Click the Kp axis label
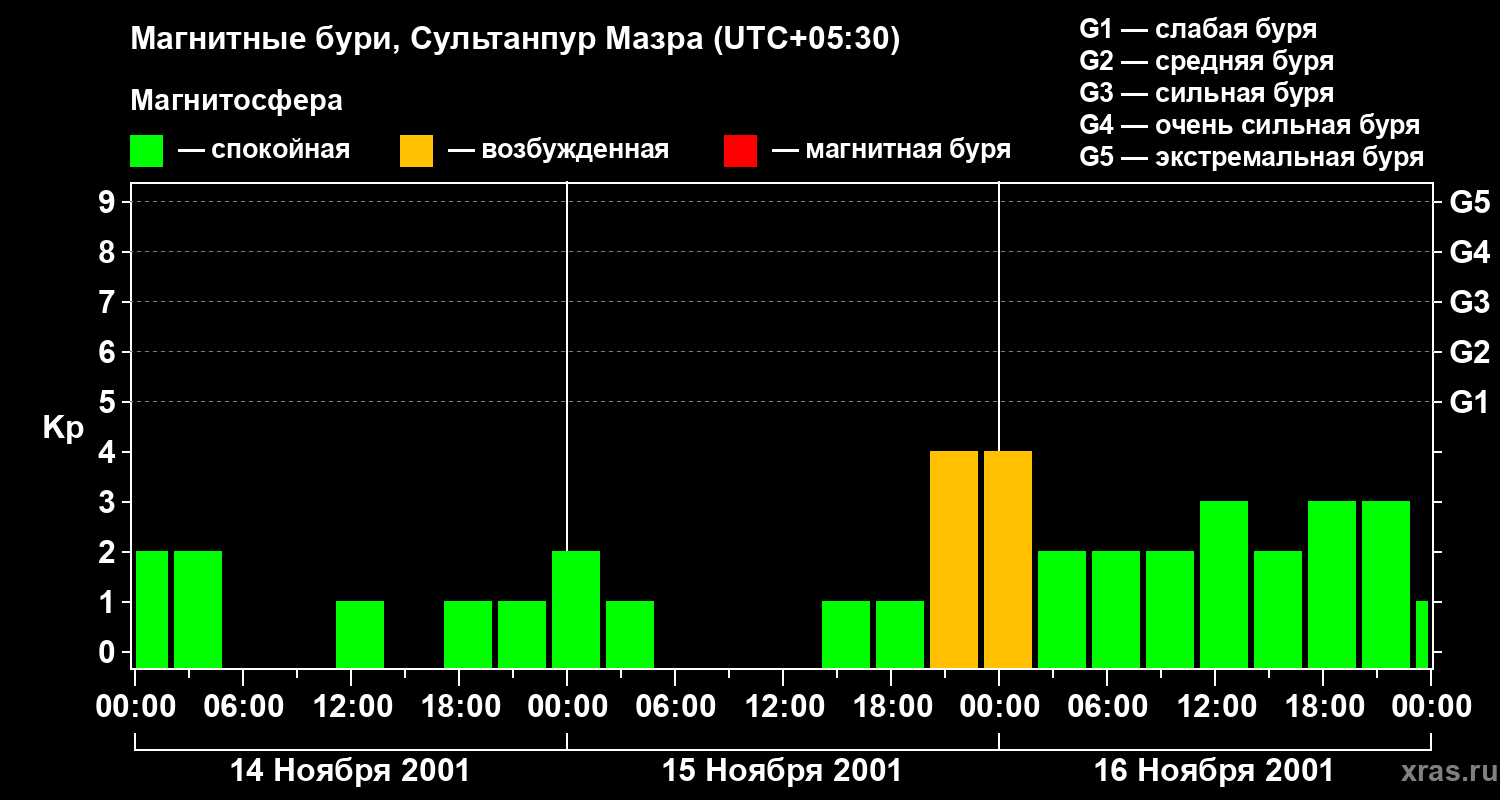This screenshot has width=1500, height=800. tap(63, 428)
